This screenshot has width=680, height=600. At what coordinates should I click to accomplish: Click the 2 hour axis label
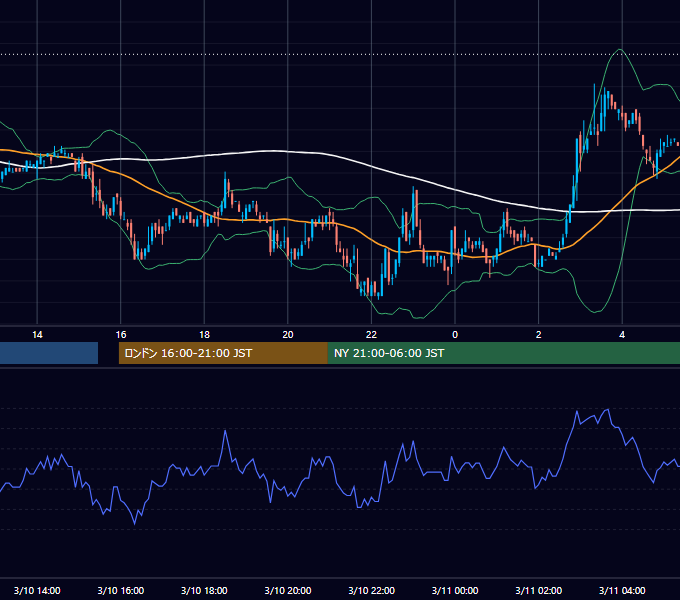539,335
